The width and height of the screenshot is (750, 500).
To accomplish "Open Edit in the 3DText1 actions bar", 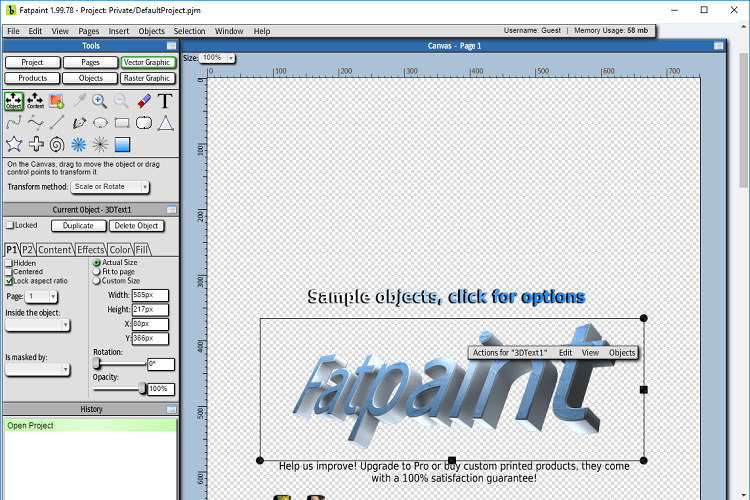I will click(565, 353).
